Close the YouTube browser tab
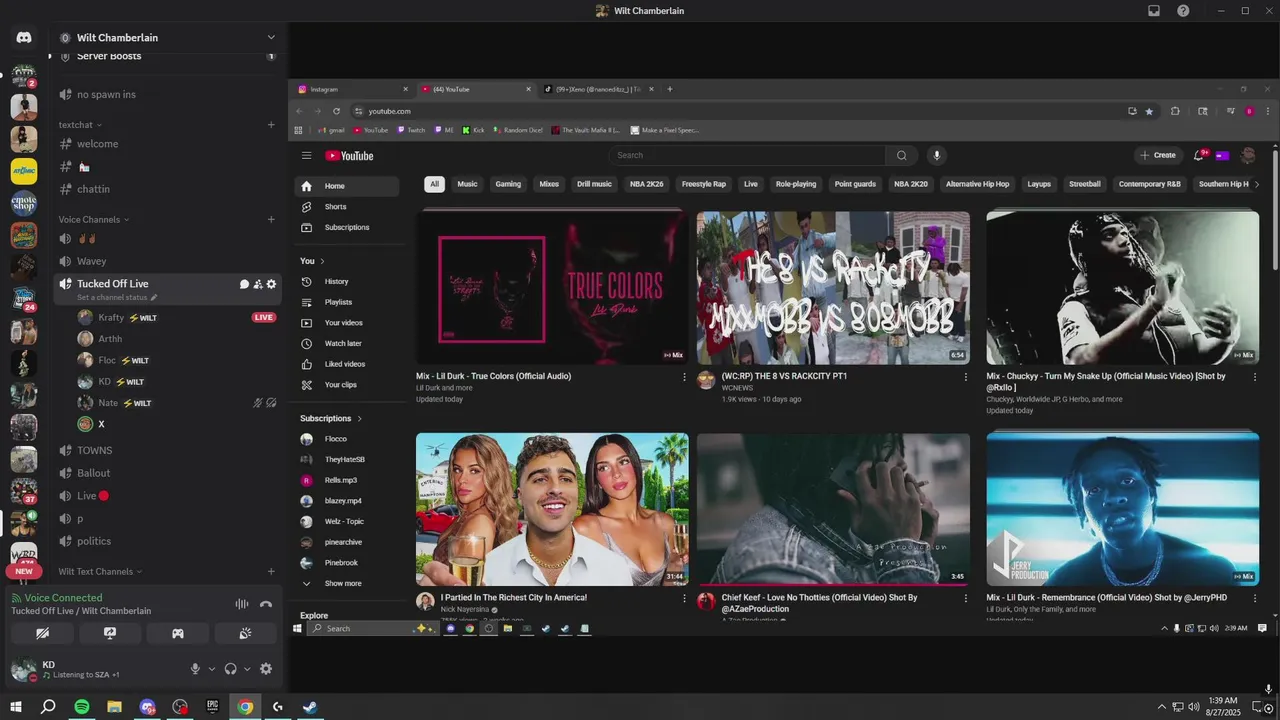 click(x=529, y=89)
